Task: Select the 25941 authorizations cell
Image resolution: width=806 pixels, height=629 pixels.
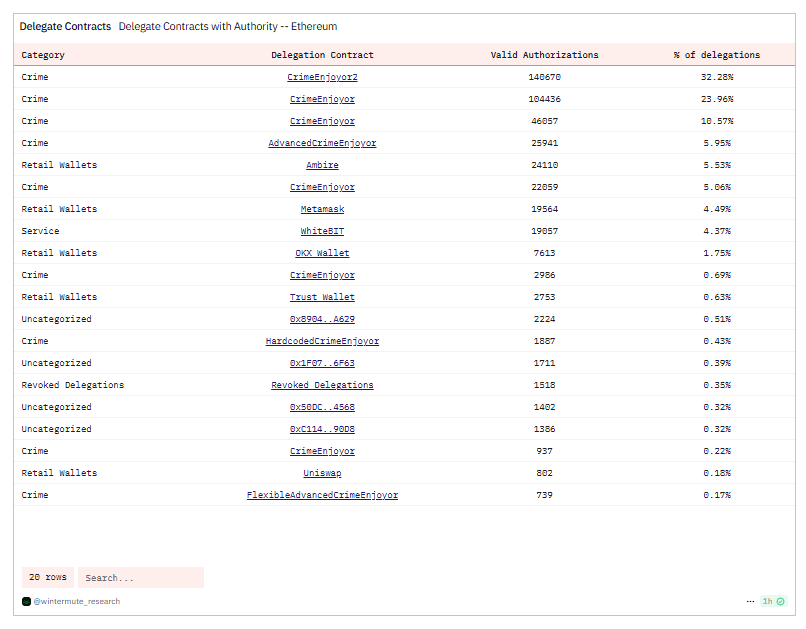Action: point(544,143)
